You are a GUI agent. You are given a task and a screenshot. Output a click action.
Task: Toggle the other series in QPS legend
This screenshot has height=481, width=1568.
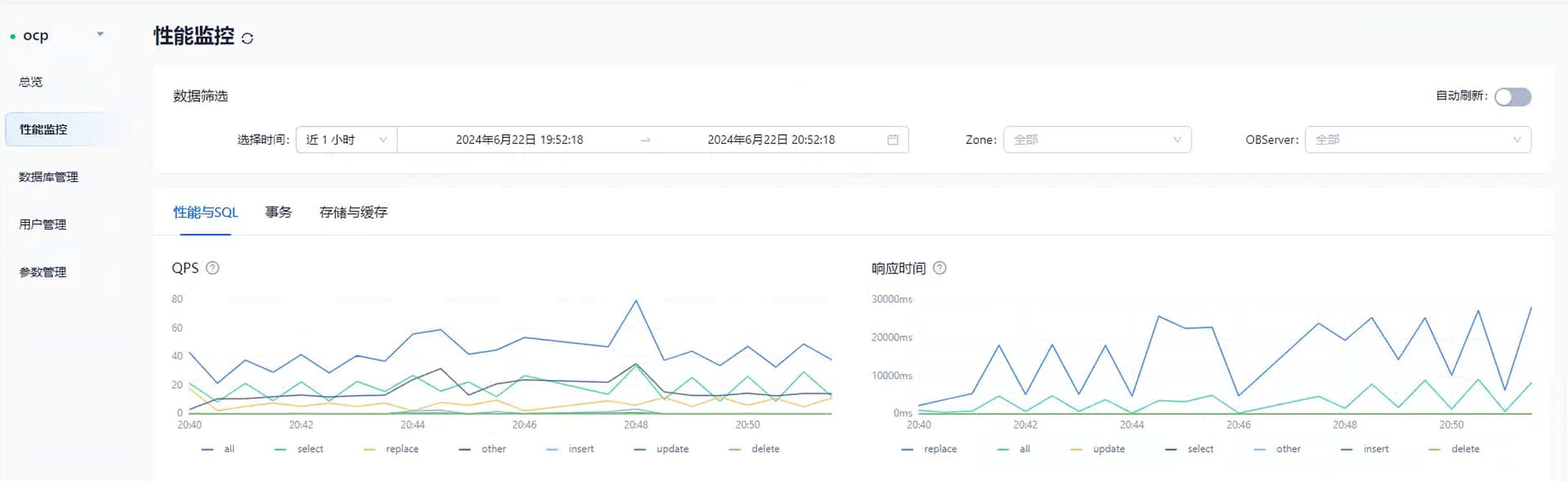pyautogui.click(x=483, y=449)
